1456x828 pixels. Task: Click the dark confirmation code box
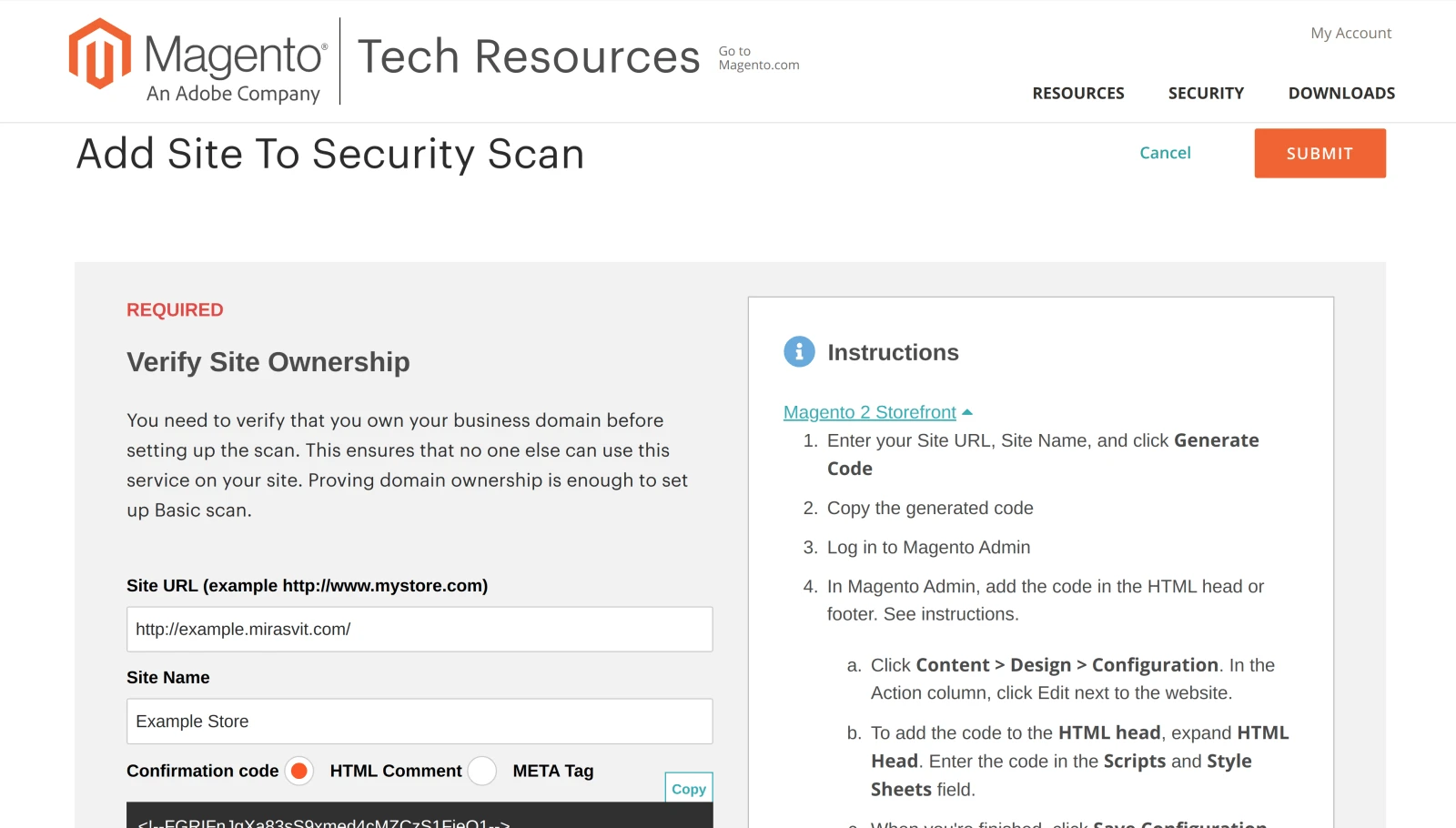point(420,817)
